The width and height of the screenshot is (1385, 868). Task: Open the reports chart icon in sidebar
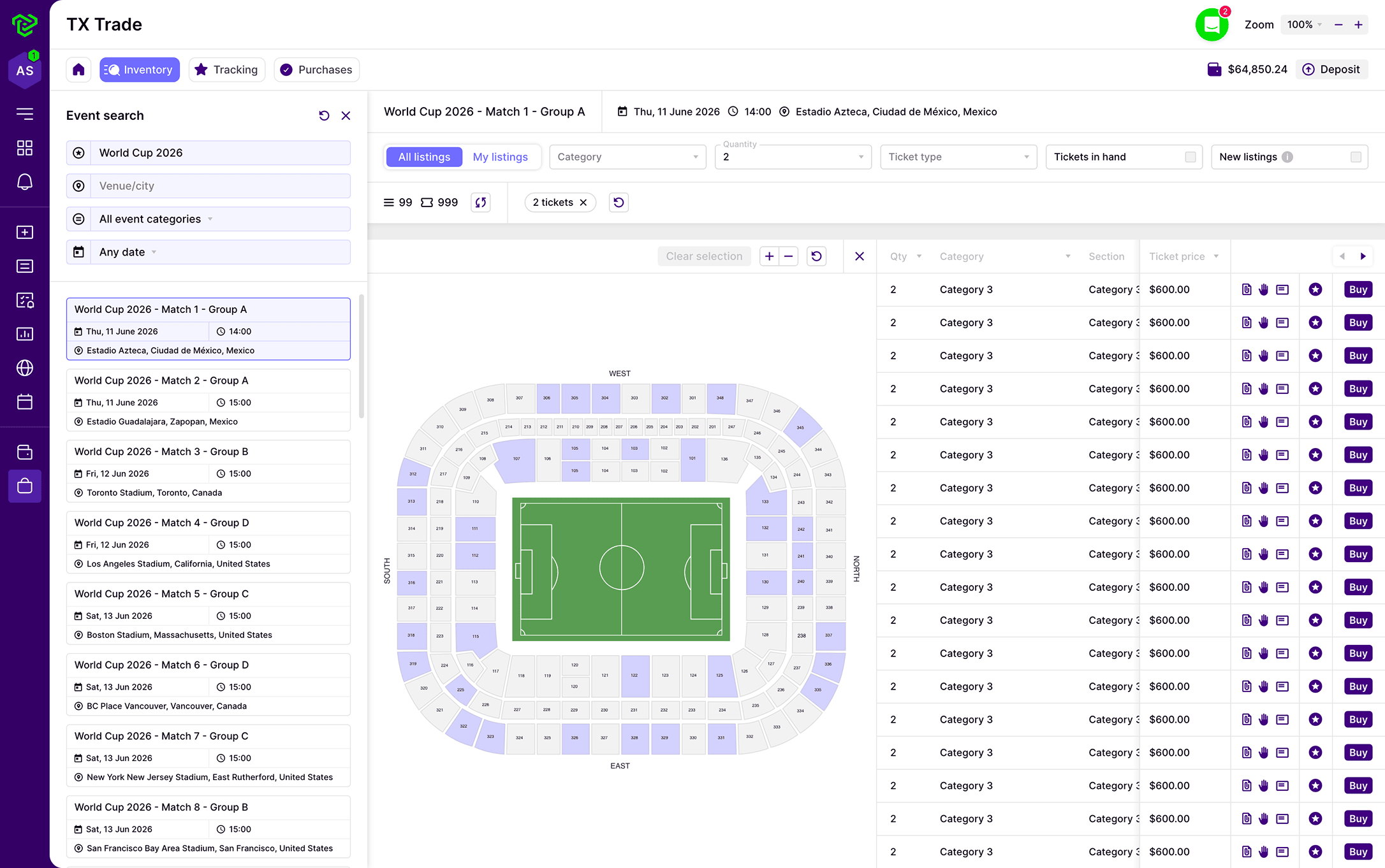[x=25, y=334]
